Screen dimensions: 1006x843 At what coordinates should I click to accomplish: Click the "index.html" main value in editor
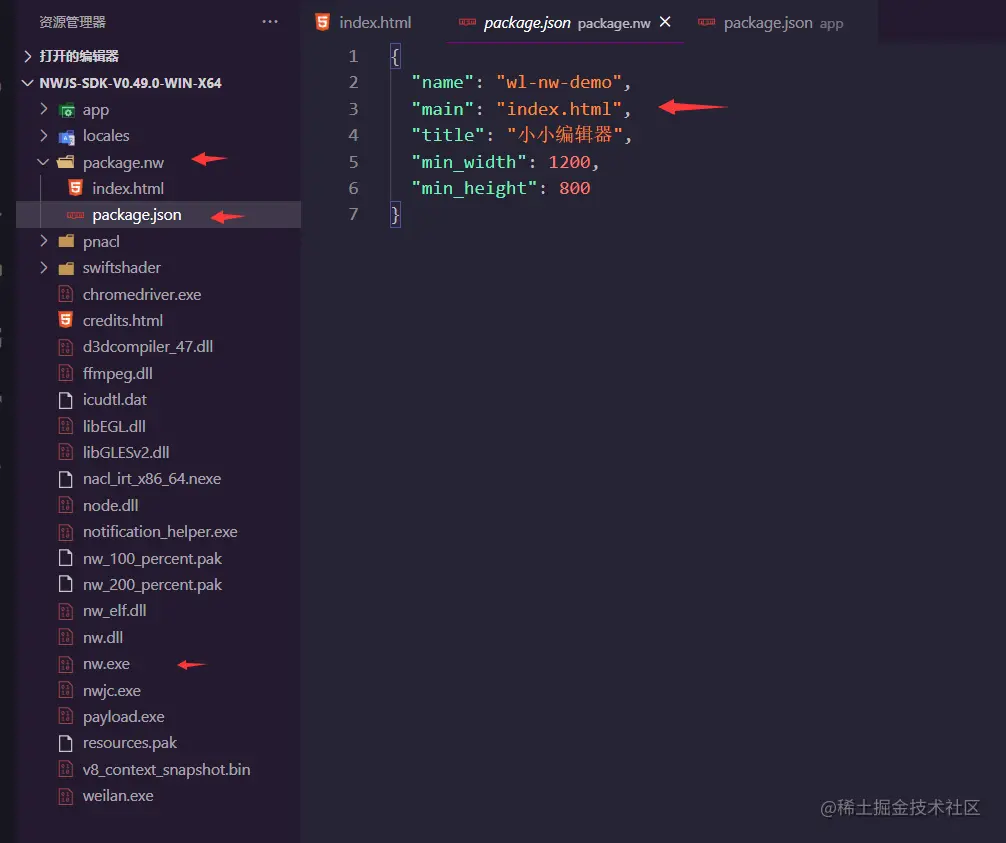click(x=559, y=109)
